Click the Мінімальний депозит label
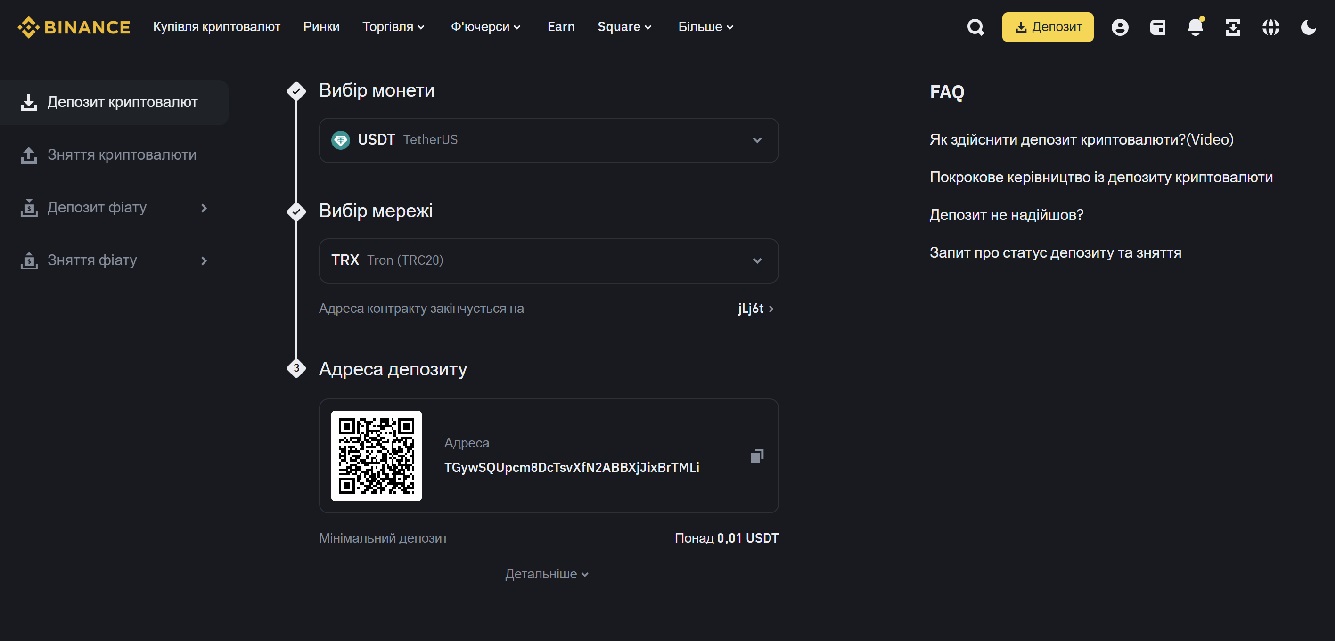The image size is (1335, 641). tap(383, 538)
